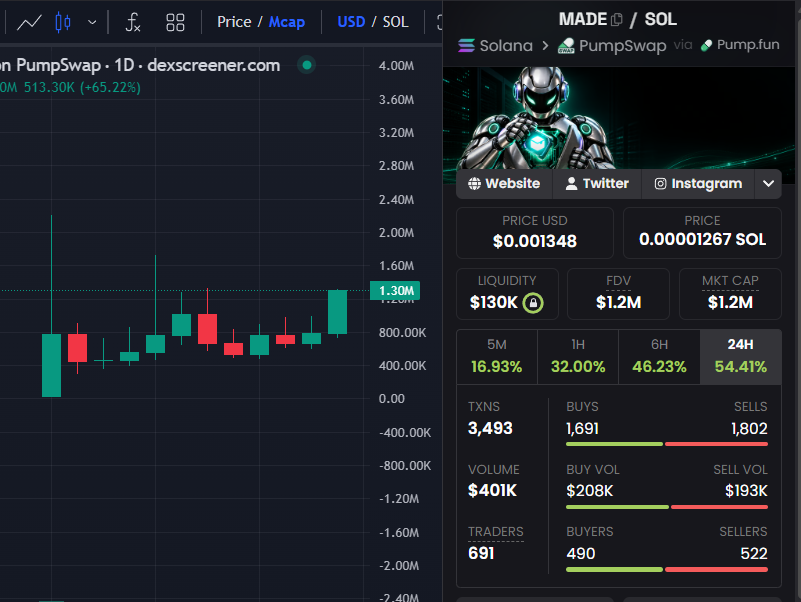This screenshot has height=602, width=801.
Task: Click the TRADERS 691 value
Action: 481,553
